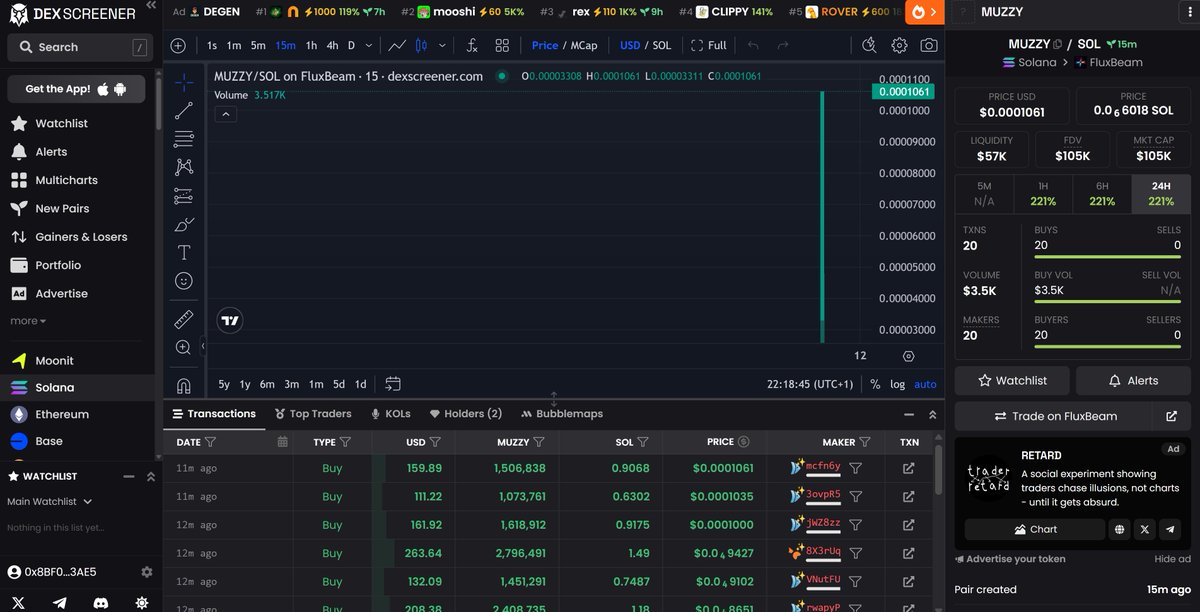The width and height of the screenshot is (1200, 612).
Task: Switch to the candlestick chart style
Action: pos(421,45)
